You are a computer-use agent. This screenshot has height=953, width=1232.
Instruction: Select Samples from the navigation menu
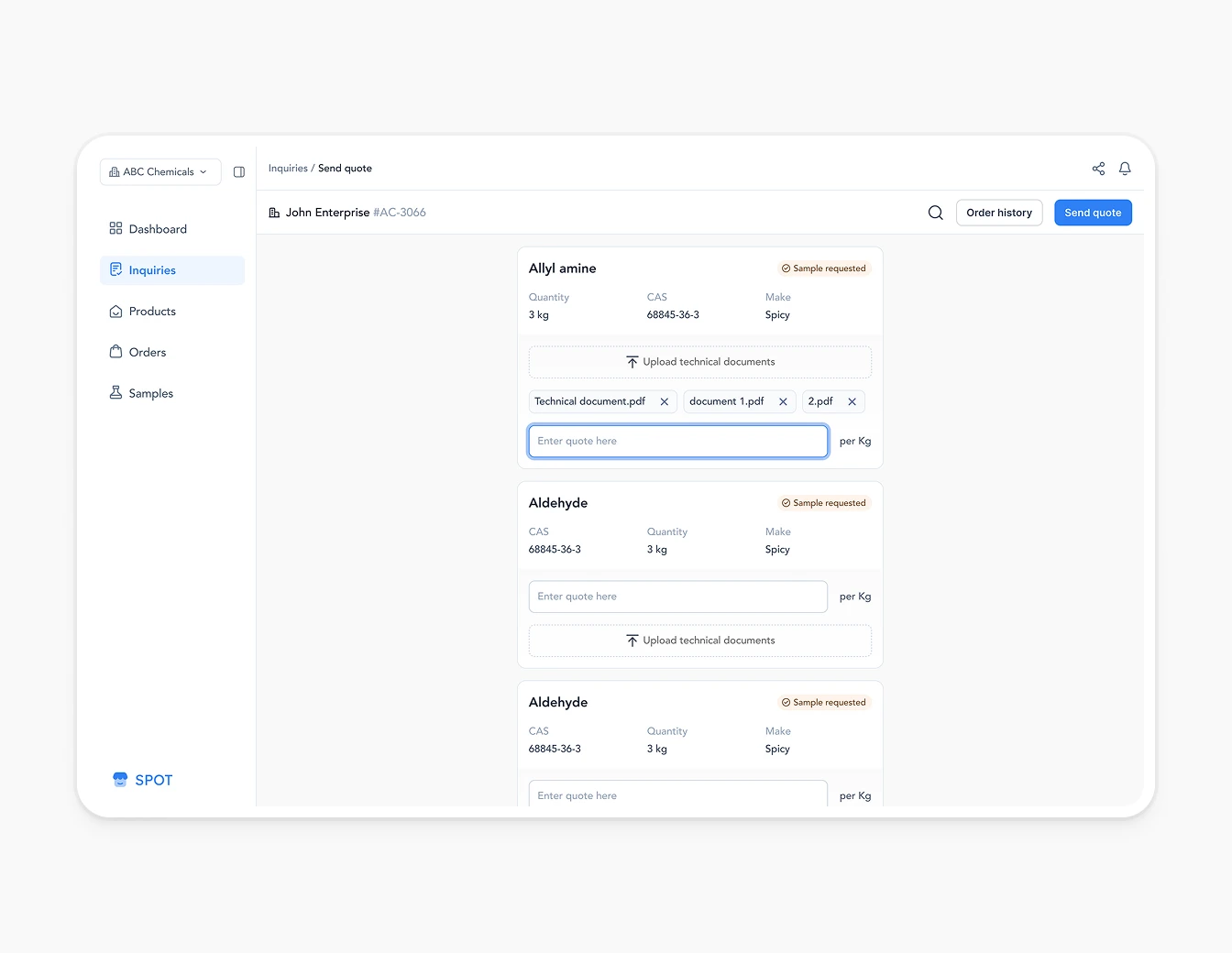pos(151,392)
